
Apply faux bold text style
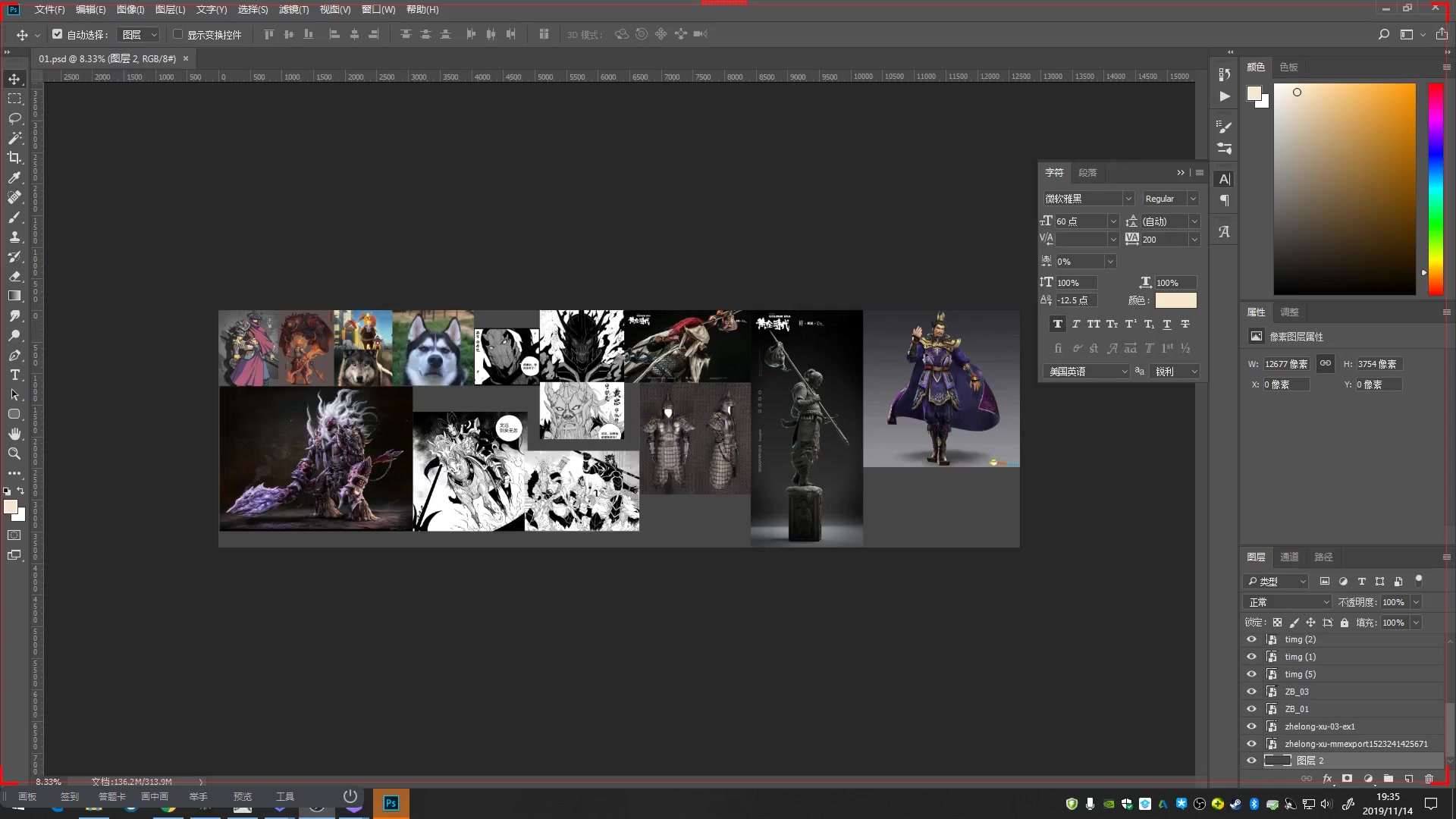[1057, 324]
